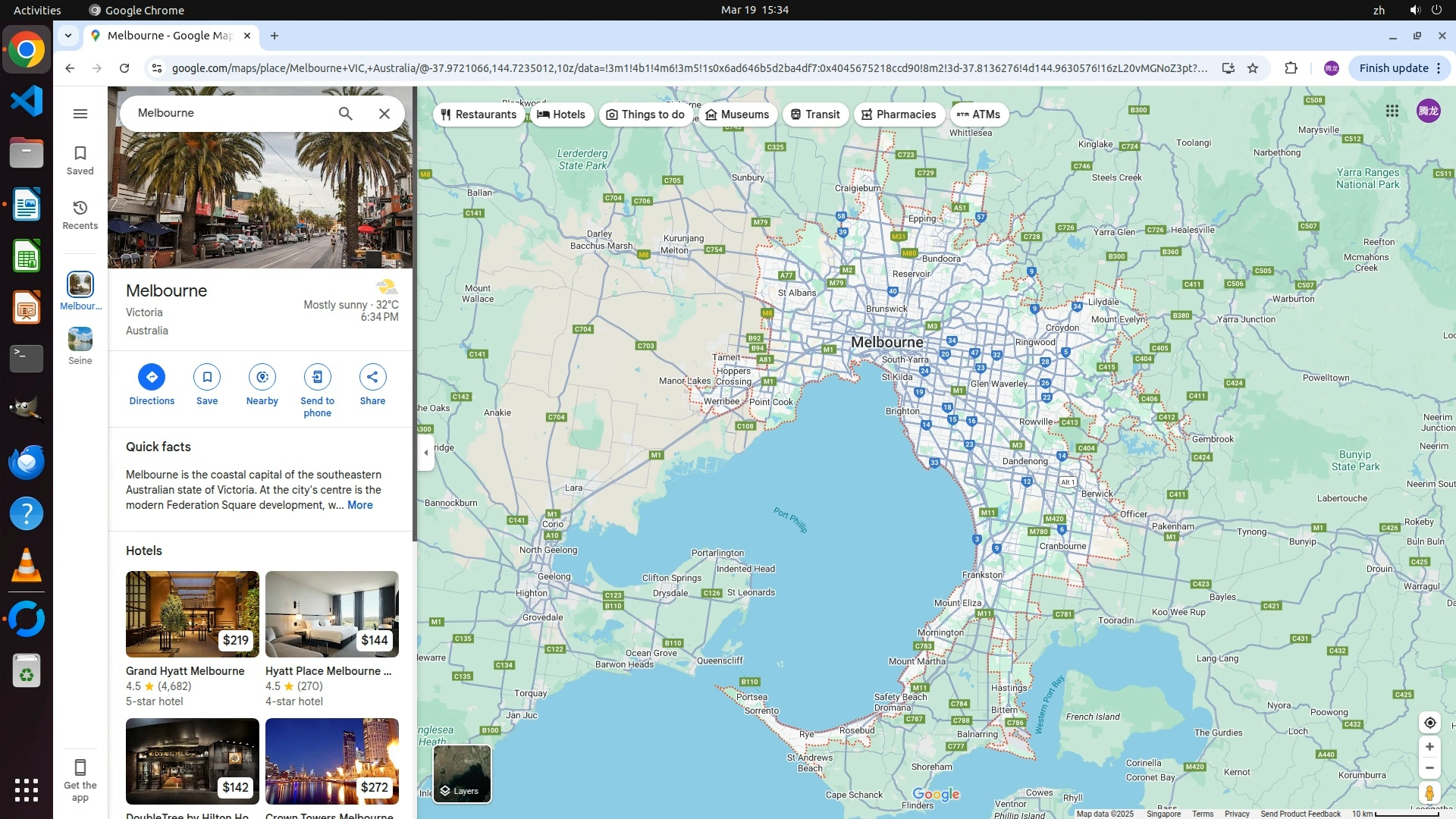Open the hamburger main menu
The height and width of the screenshot is (819, 1456).
(80, 114)
